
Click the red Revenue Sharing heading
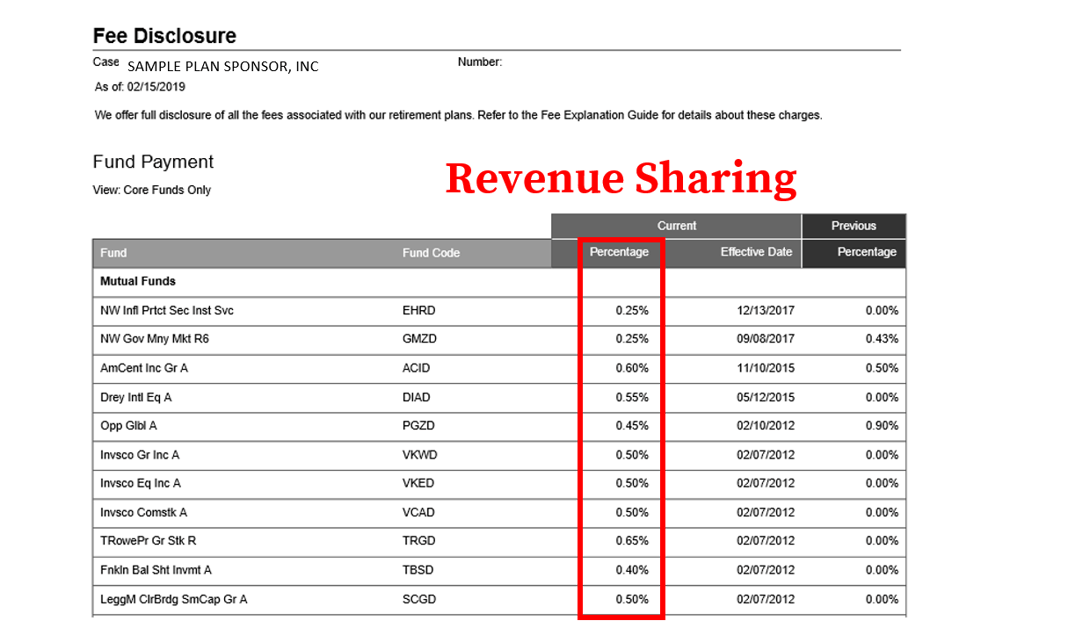click(620, 178)
